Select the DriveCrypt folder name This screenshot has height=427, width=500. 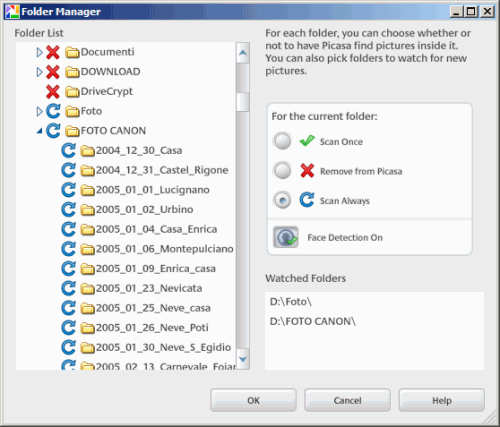coord(107,91)
